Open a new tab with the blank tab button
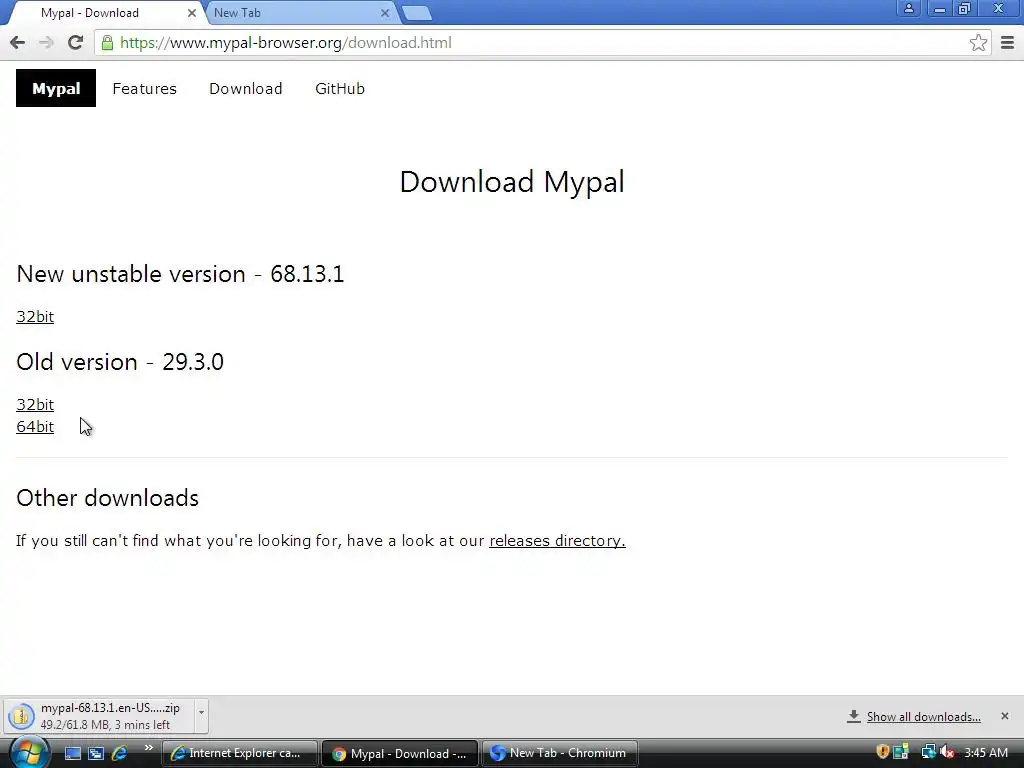1024x768 pixels. point(416,13)
